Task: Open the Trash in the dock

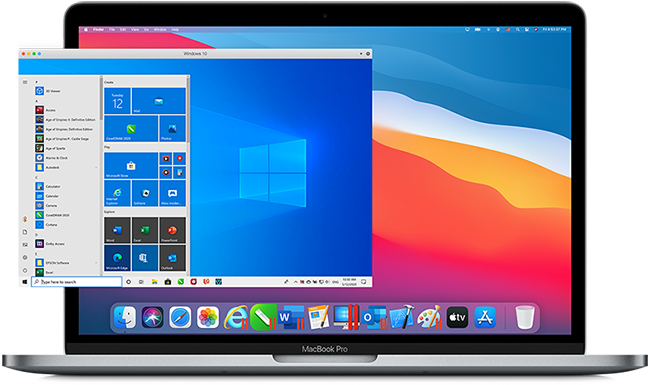Action: [525, 317]
